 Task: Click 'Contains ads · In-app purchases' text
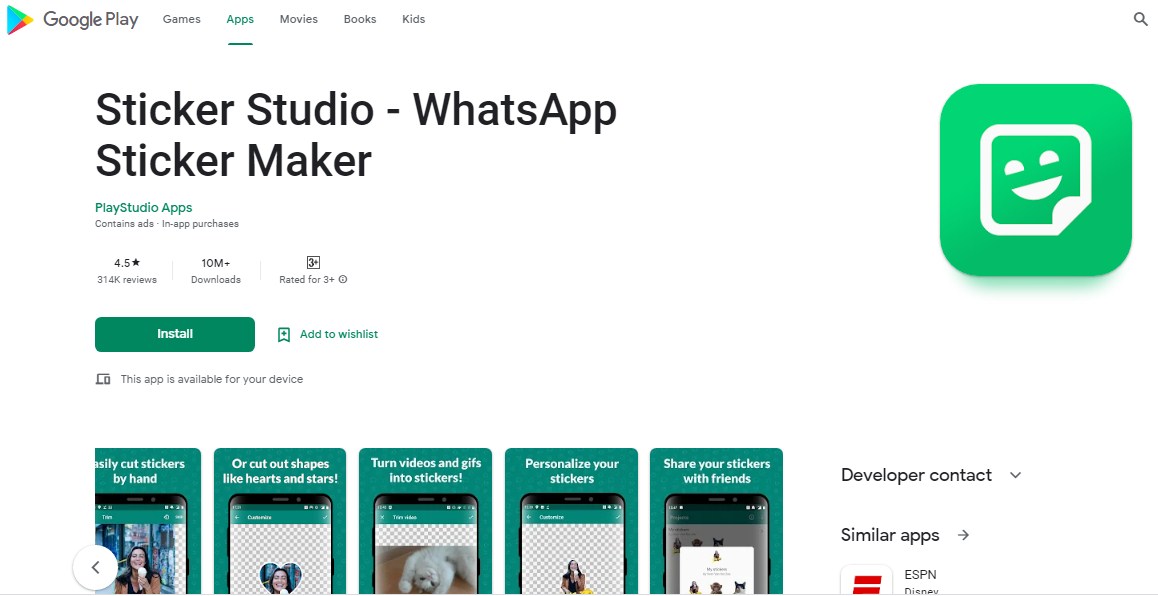(167, 224)
